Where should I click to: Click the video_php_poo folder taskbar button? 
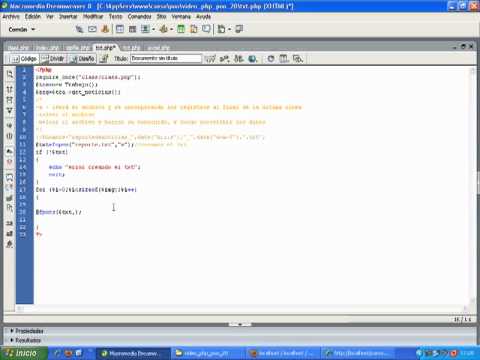pyautogui.click(x=207, y=353)
